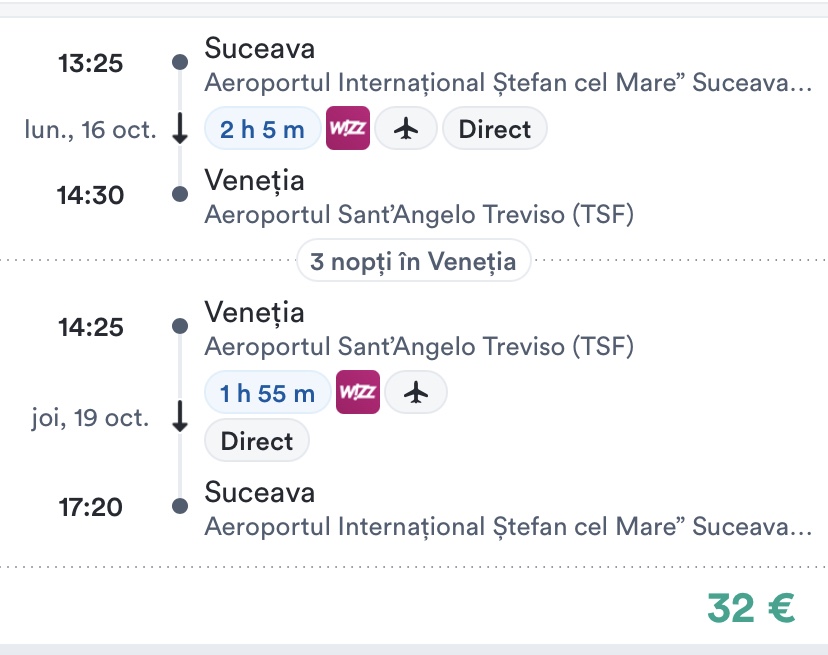828x655 pixels.
Task: Click the 3 nopți în Veneția pill
Action: 413,262
